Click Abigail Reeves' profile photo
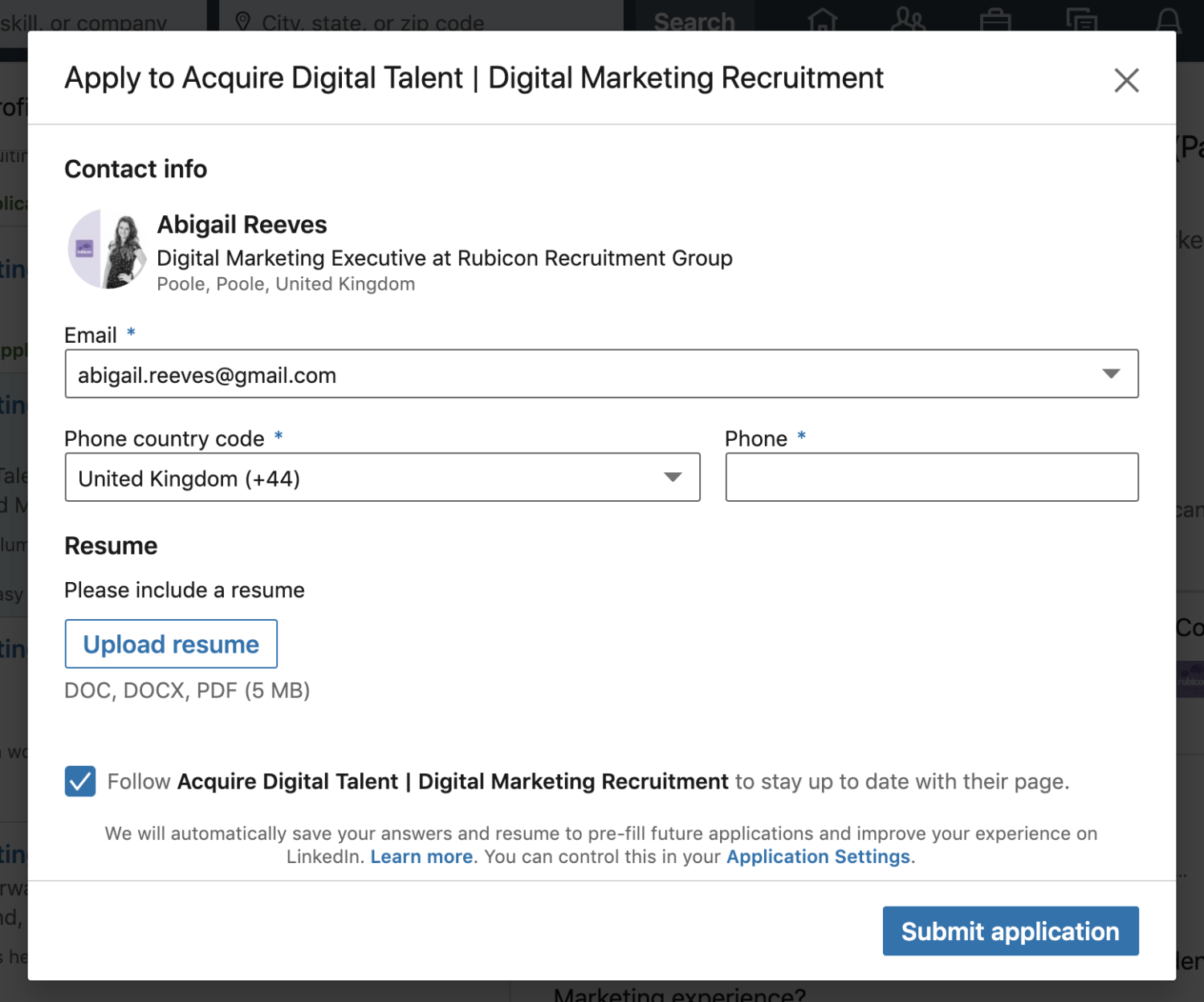The image size is (1204, 1002). pos(108,250)
